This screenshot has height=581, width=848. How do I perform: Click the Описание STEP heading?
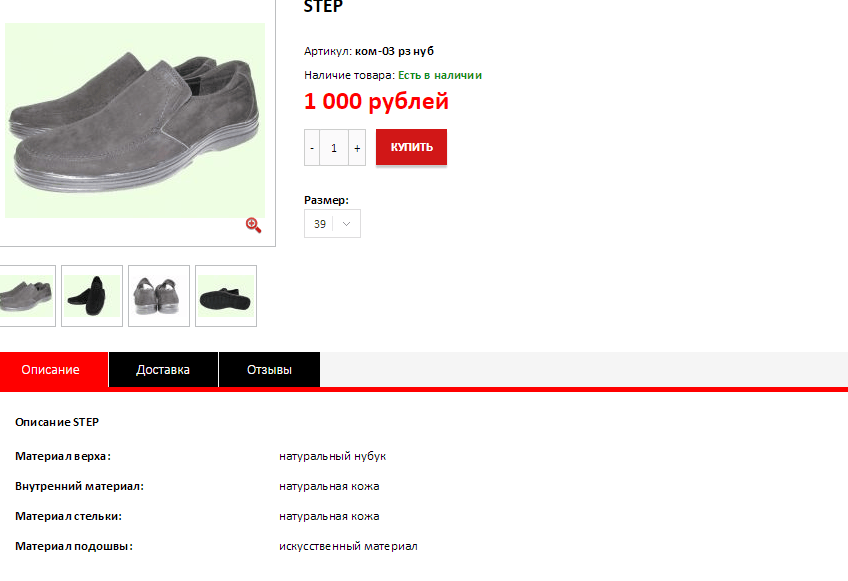pos(57,422)
